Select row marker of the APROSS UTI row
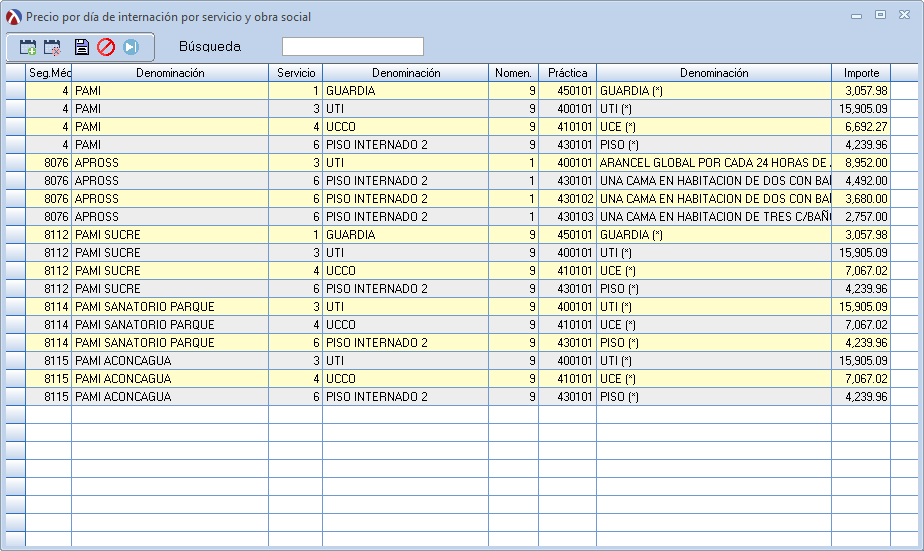Image resolution: width=924 pixels, height=551 pixels. (16, 163)
